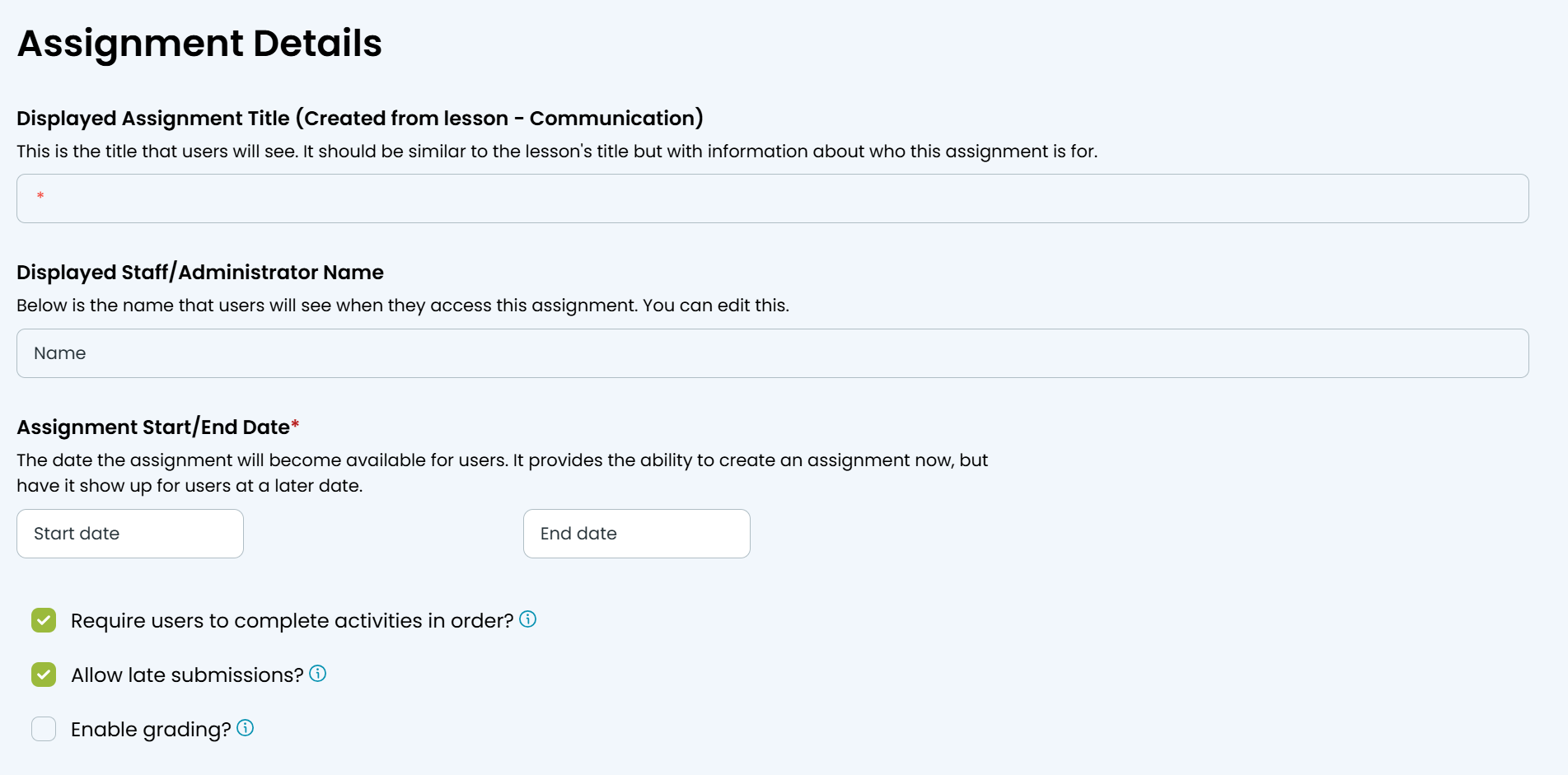Enable the grading checkbox

pos(44,729)
